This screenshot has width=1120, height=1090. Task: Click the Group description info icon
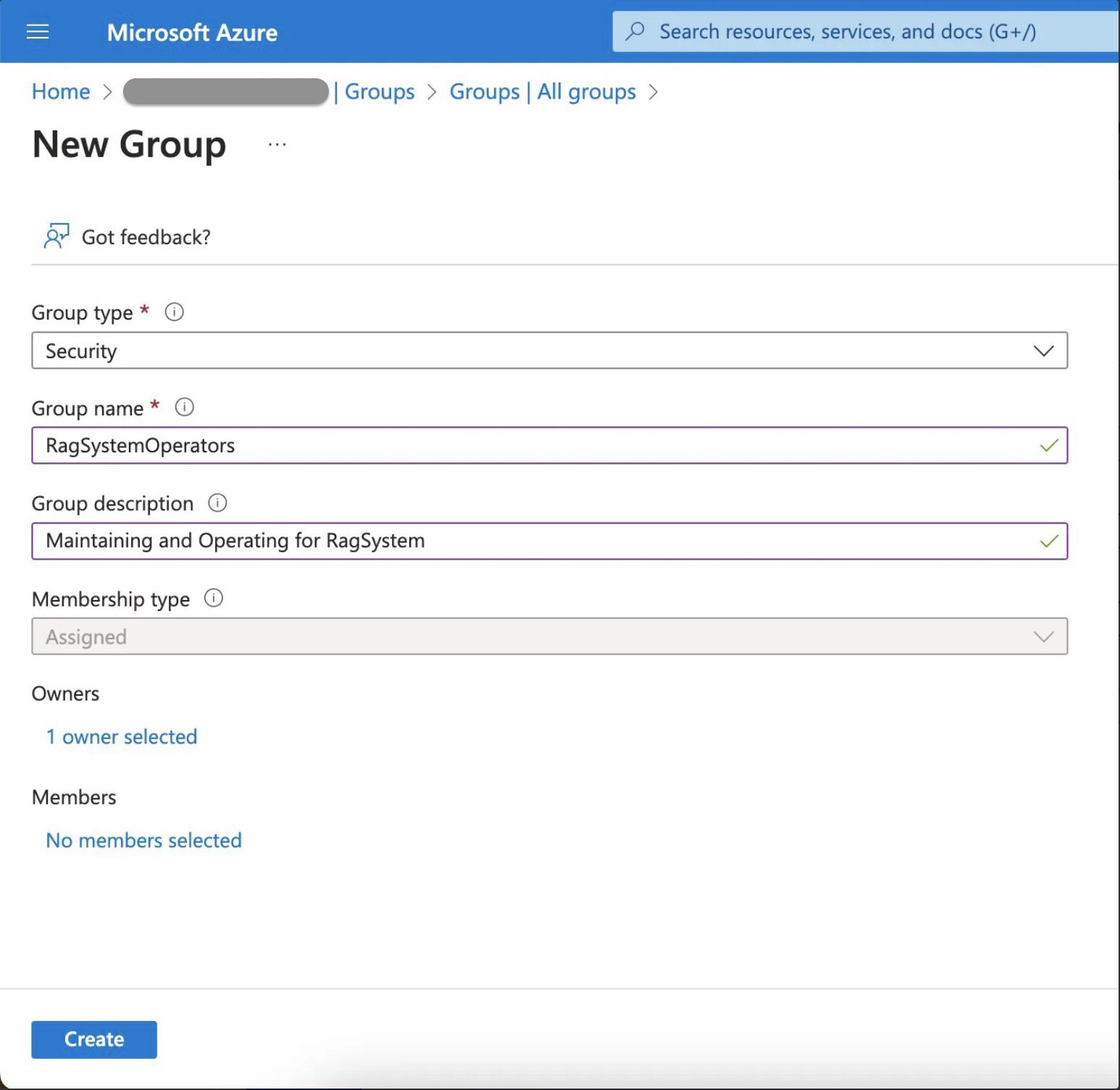pyautogui.click(x=217, y=503)
